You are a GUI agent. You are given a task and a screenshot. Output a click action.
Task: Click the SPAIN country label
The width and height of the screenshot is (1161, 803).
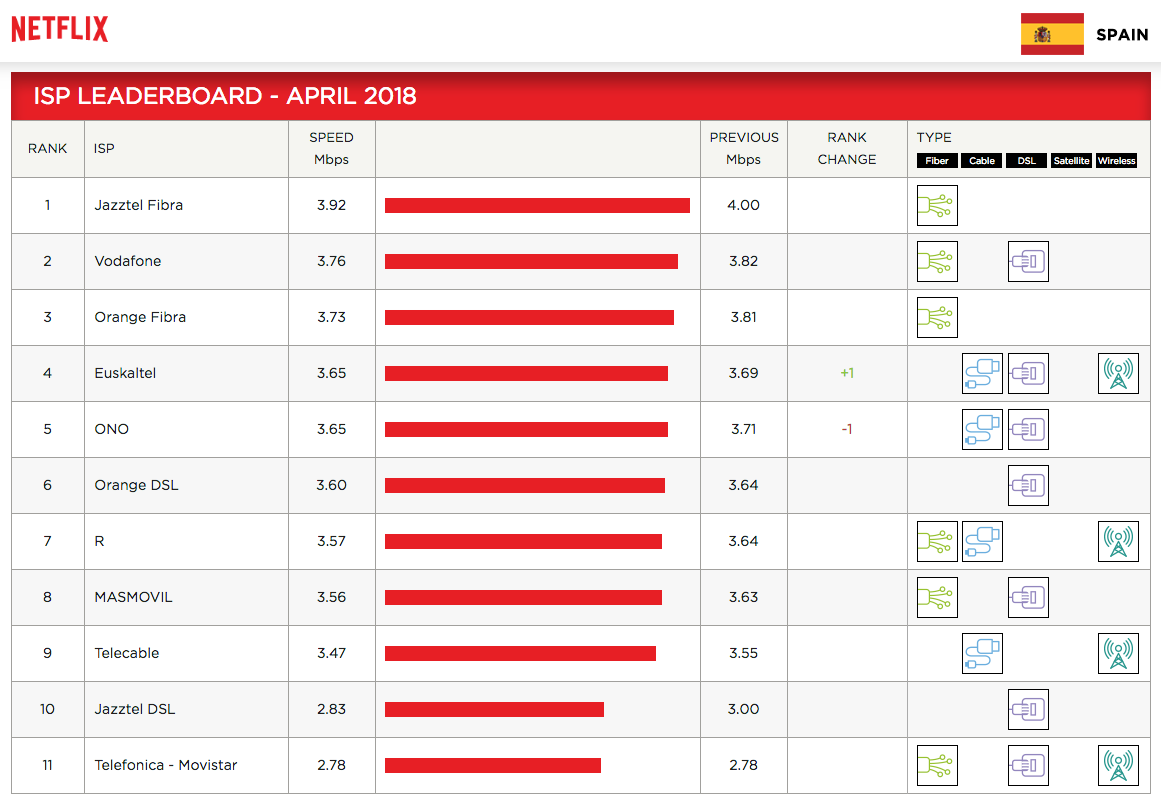1122,34
